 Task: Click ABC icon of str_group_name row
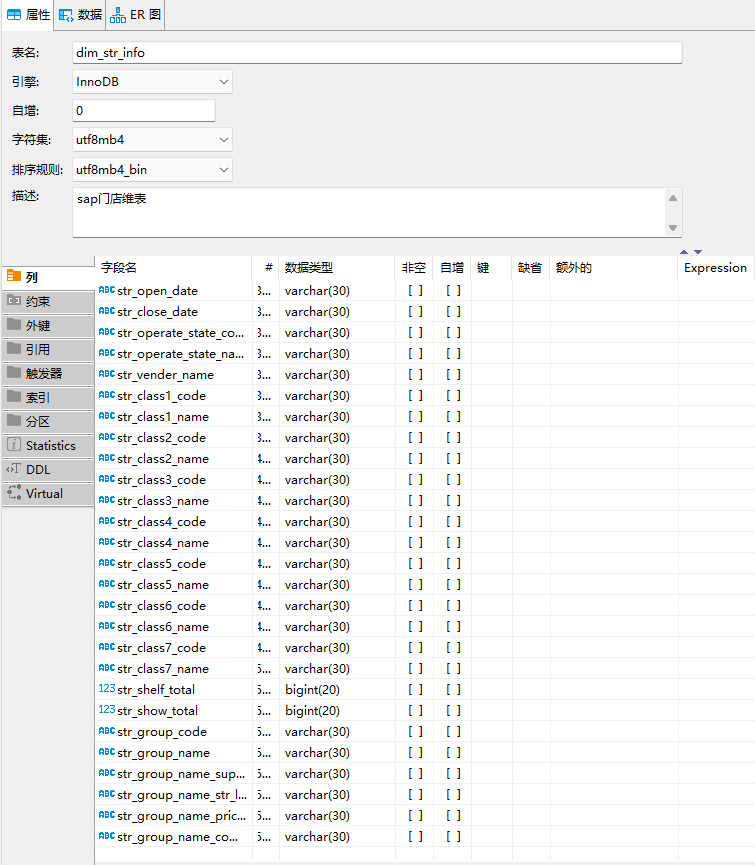pos(106,752)
